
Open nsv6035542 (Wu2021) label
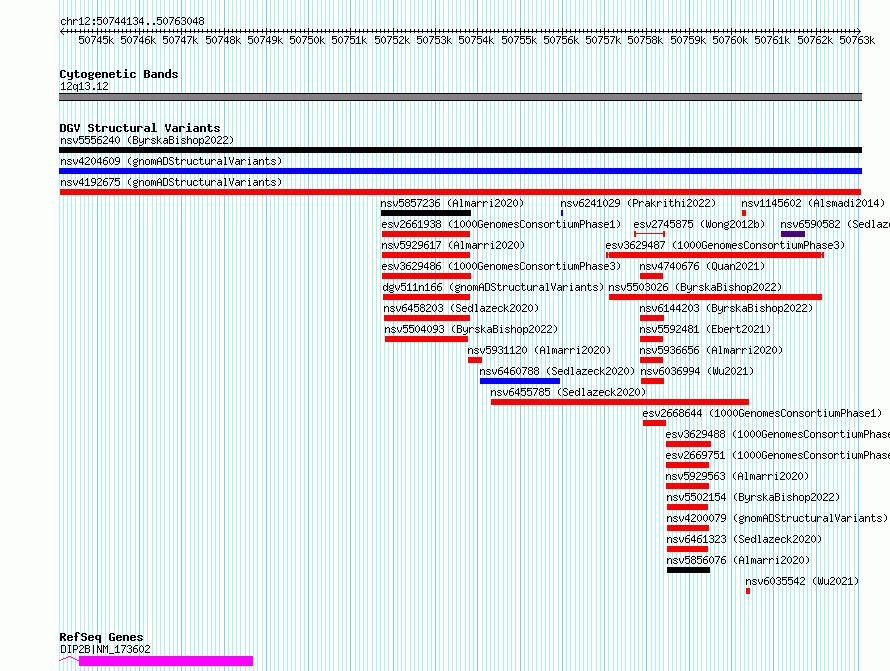pos(802,581)
